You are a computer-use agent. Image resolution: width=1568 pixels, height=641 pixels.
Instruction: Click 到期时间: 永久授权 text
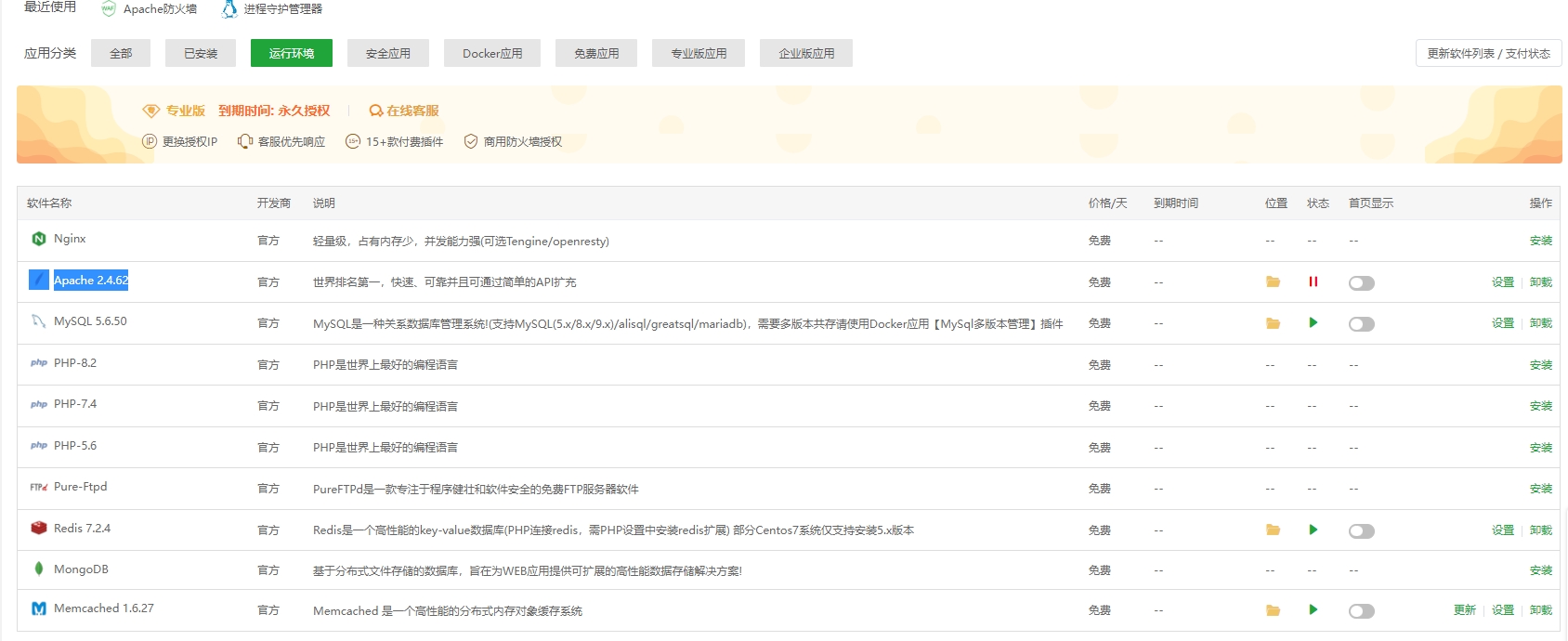[274, 111]
